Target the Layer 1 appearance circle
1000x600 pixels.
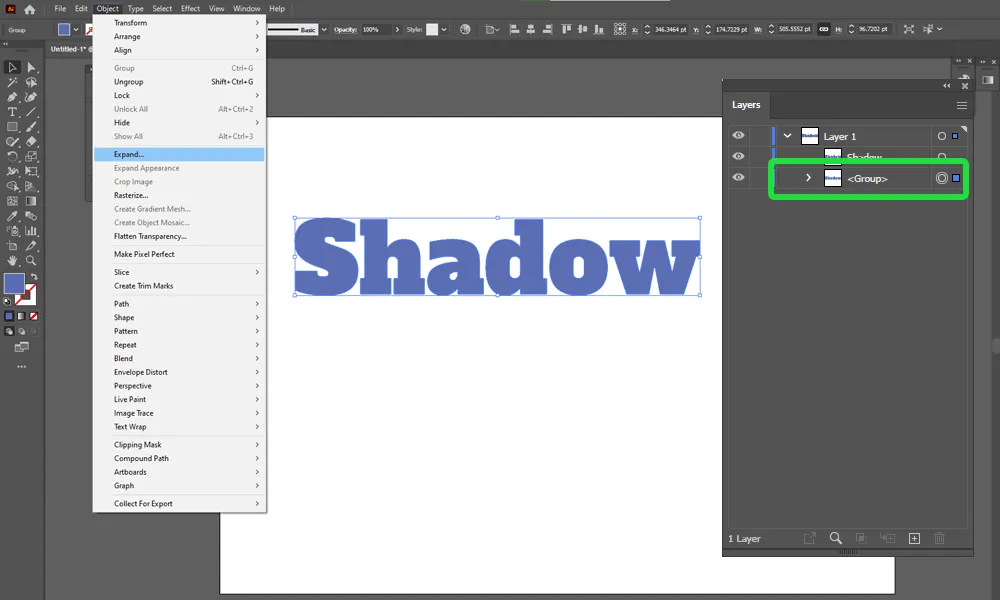[942, 136]
